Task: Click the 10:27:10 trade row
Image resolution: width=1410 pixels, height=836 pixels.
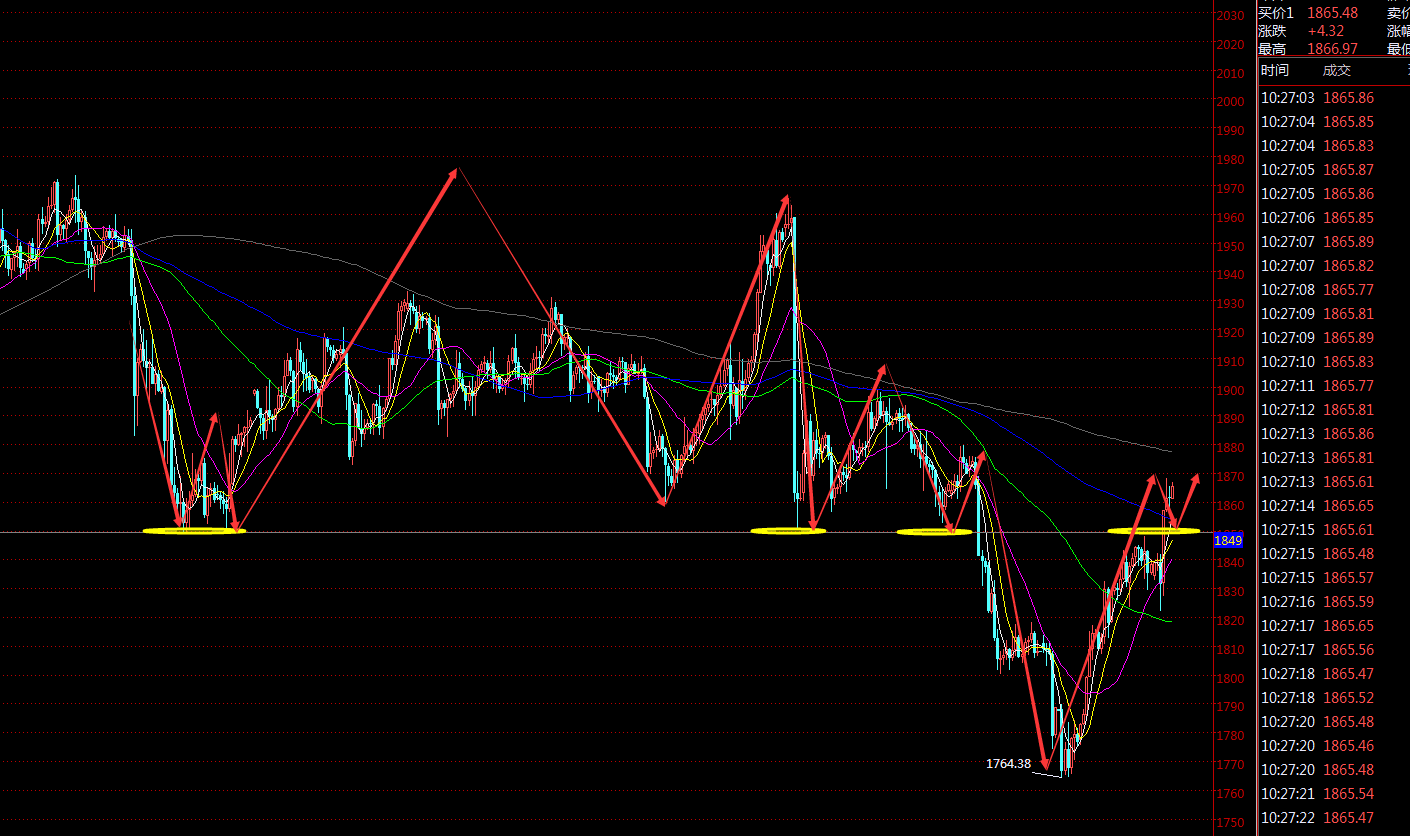Action: [x=1333, y=362]
